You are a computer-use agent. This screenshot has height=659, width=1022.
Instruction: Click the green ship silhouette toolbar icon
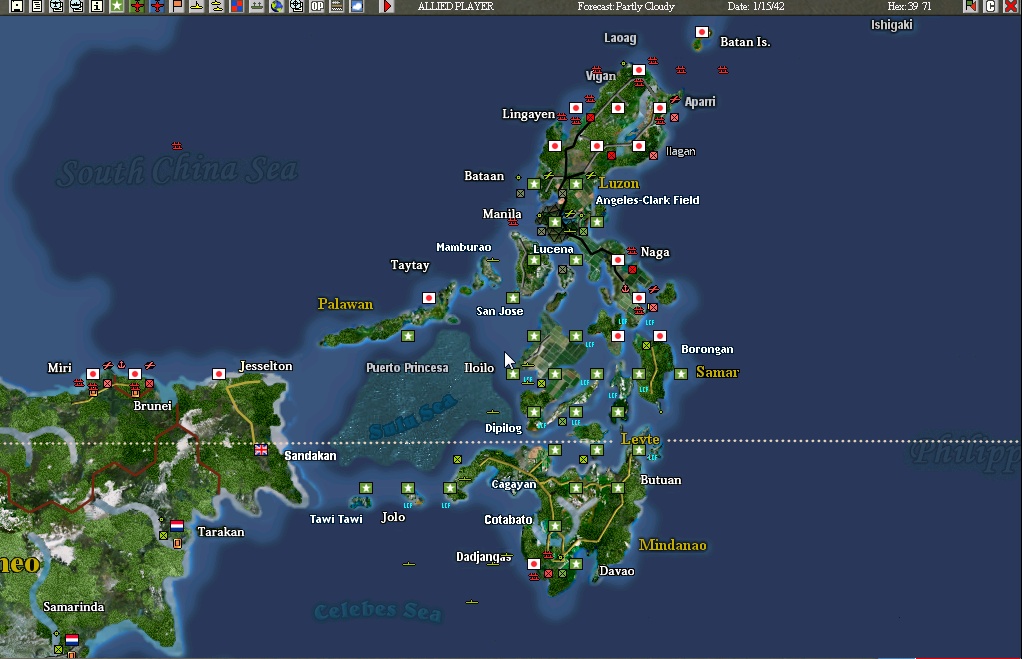pos(257,6)
